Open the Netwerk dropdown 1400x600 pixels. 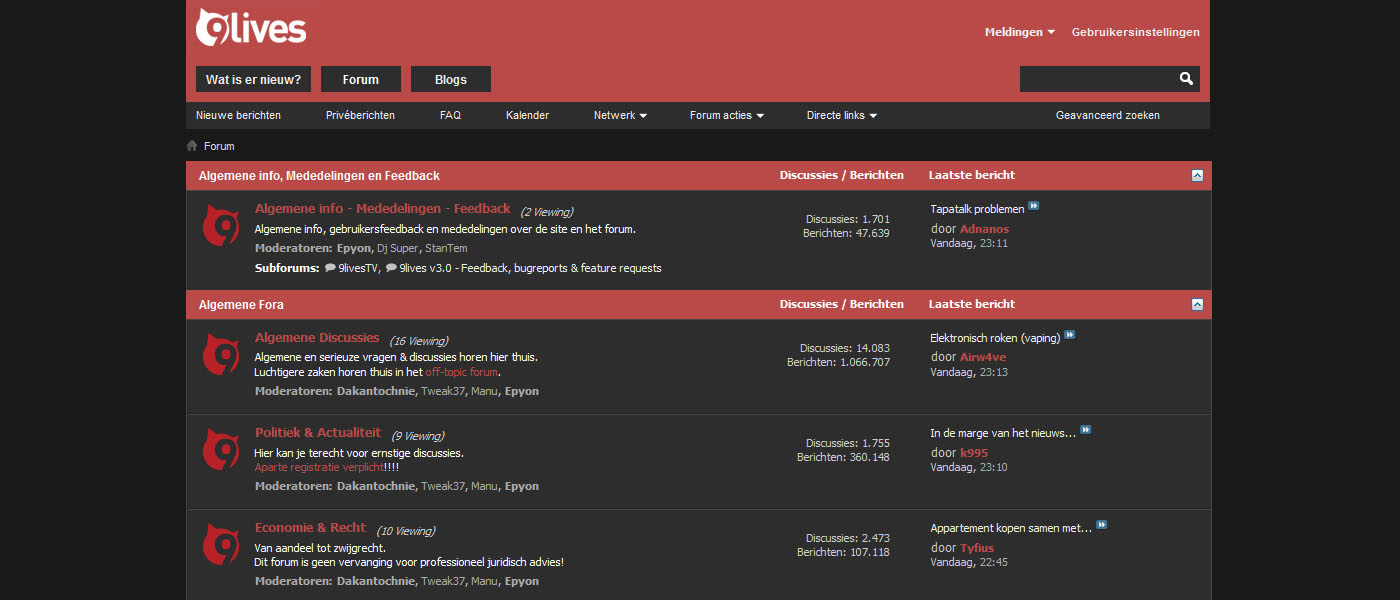[620, 115]
